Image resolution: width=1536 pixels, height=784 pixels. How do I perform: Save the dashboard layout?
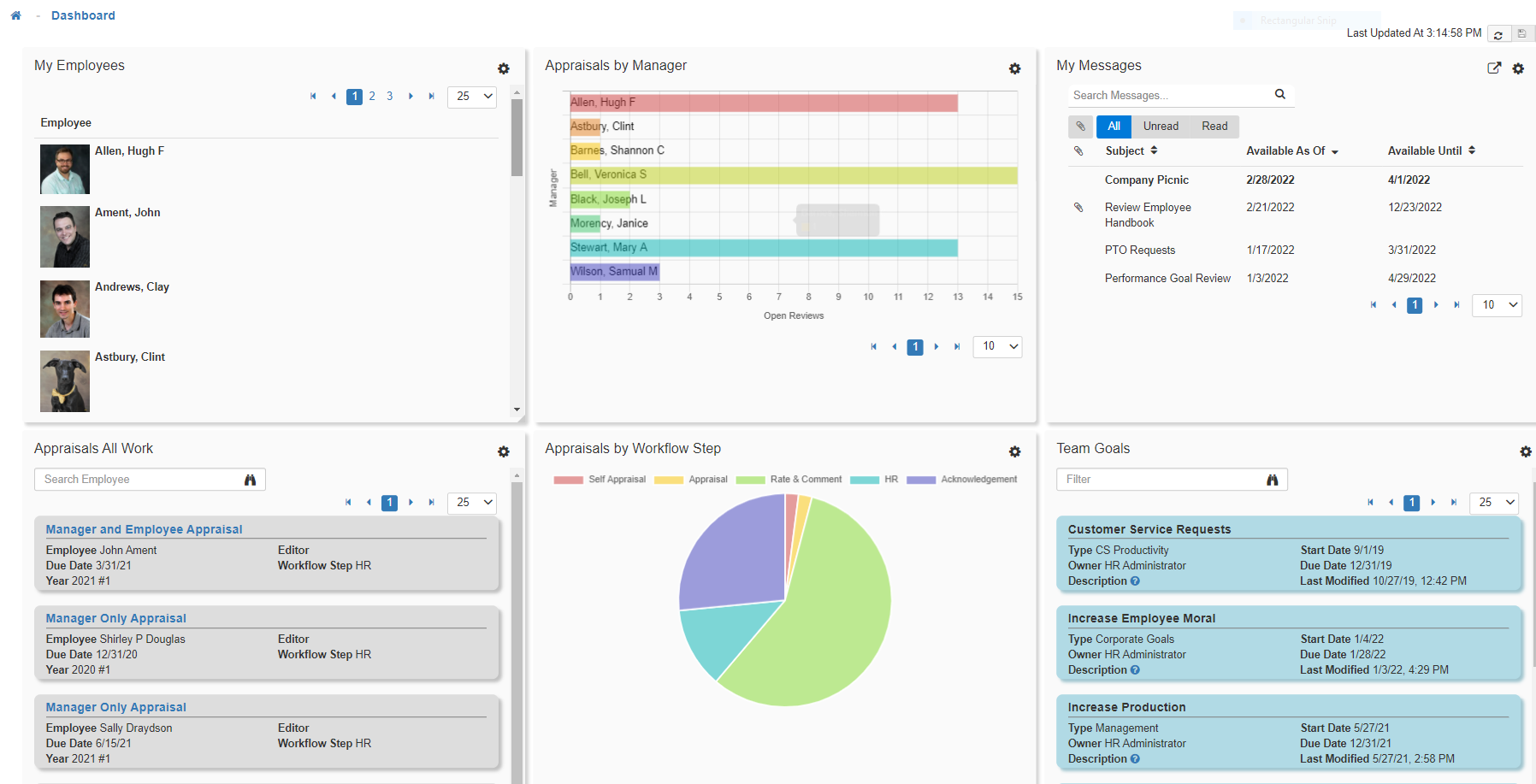pos(1522,34)
